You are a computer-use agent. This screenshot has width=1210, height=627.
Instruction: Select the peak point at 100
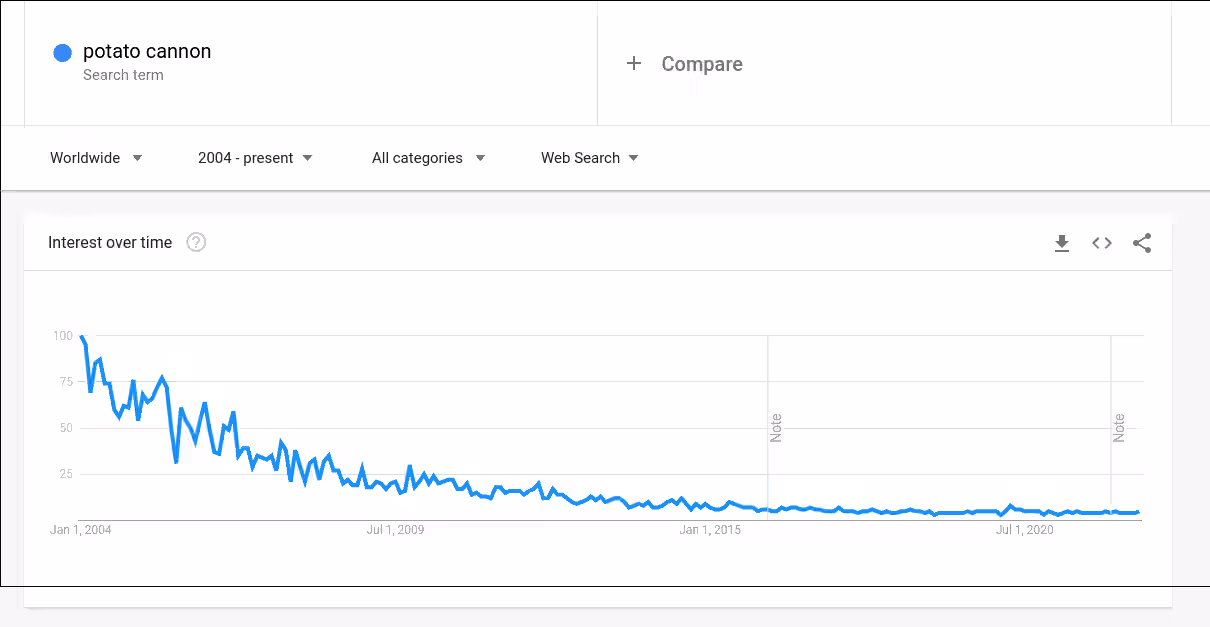pos(81,336)
